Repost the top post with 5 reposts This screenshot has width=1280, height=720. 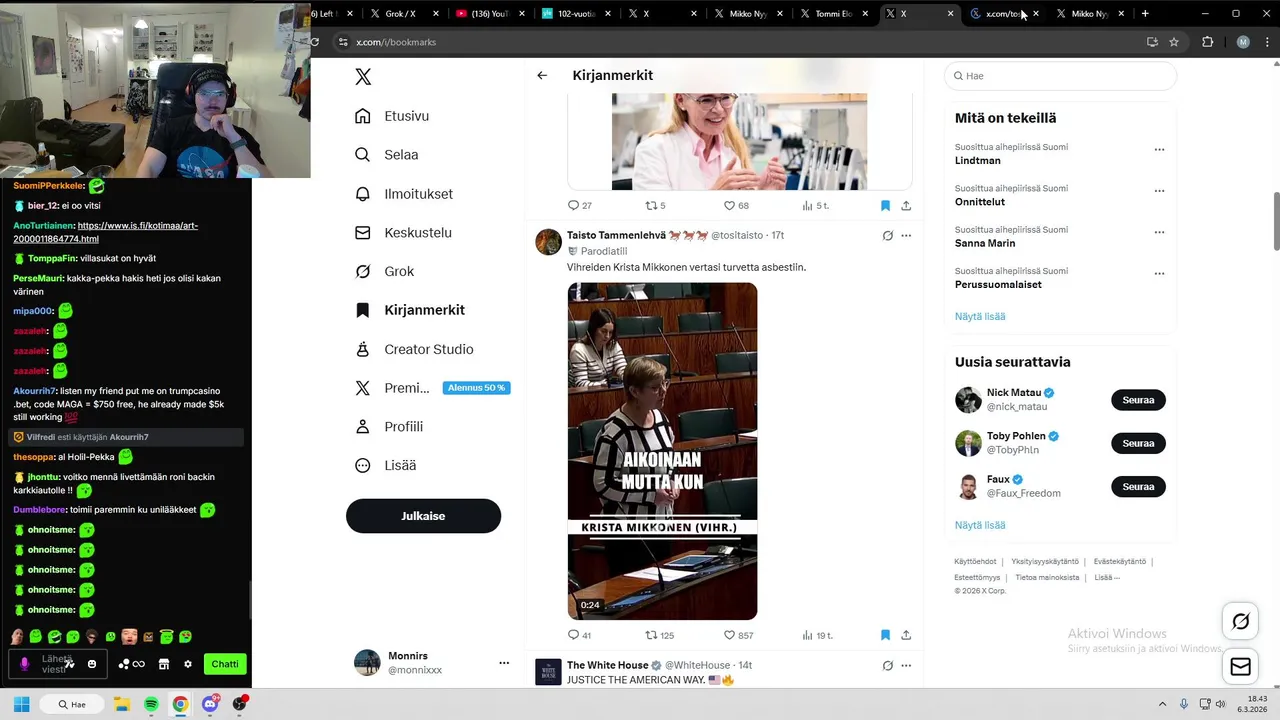655,206
